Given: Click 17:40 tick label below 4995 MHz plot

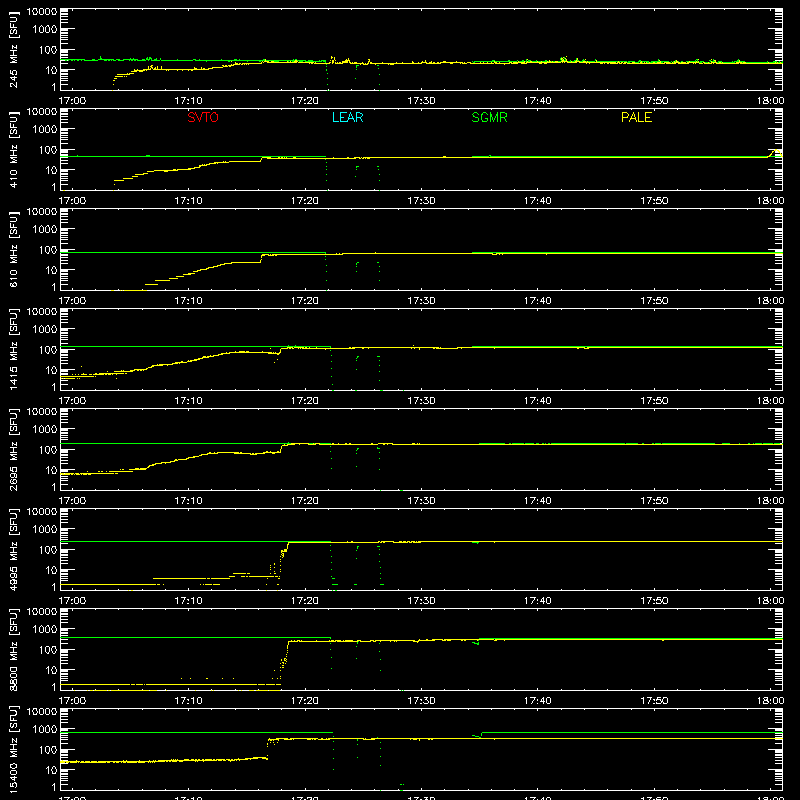Looking at the screenshot, I should coord(538,601).
